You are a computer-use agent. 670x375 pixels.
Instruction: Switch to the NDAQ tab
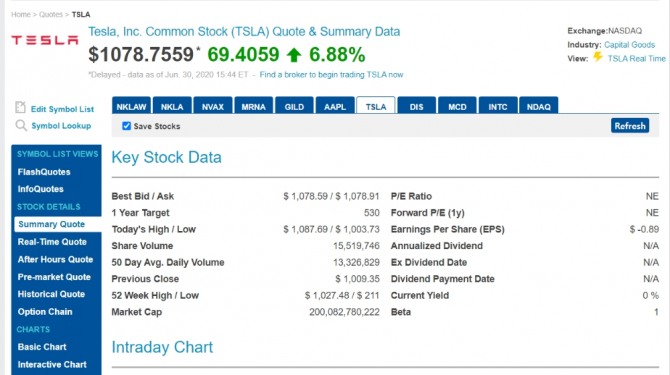point(538,105)
